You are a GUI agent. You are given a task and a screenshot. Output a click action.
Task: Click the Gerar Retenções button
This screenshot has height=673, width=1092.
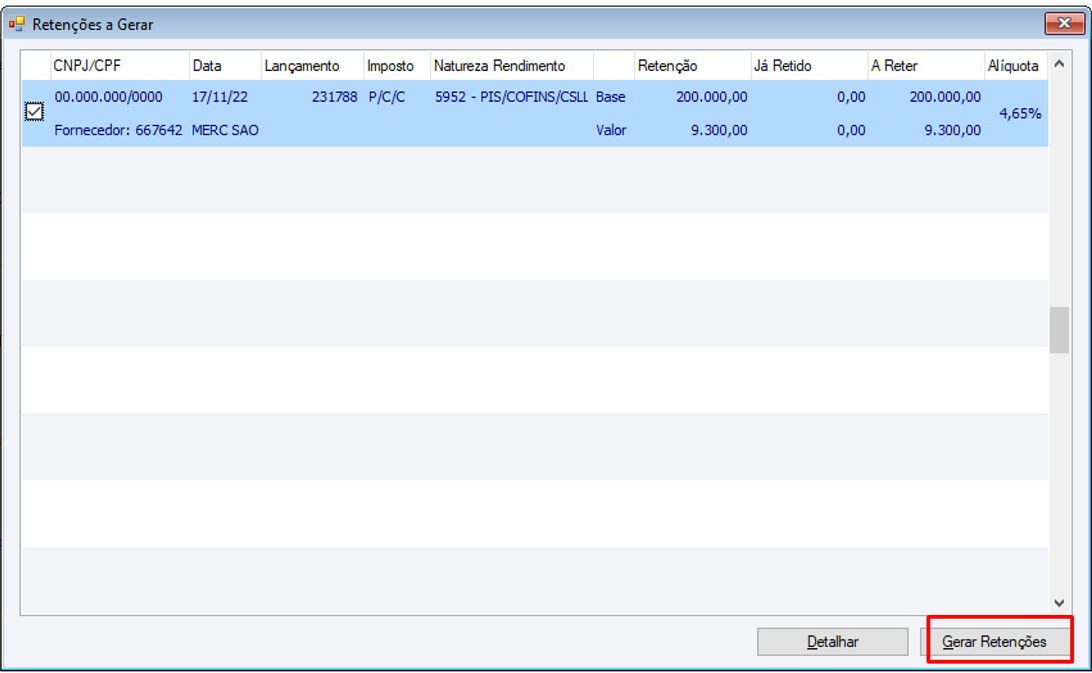click(994, 642)
